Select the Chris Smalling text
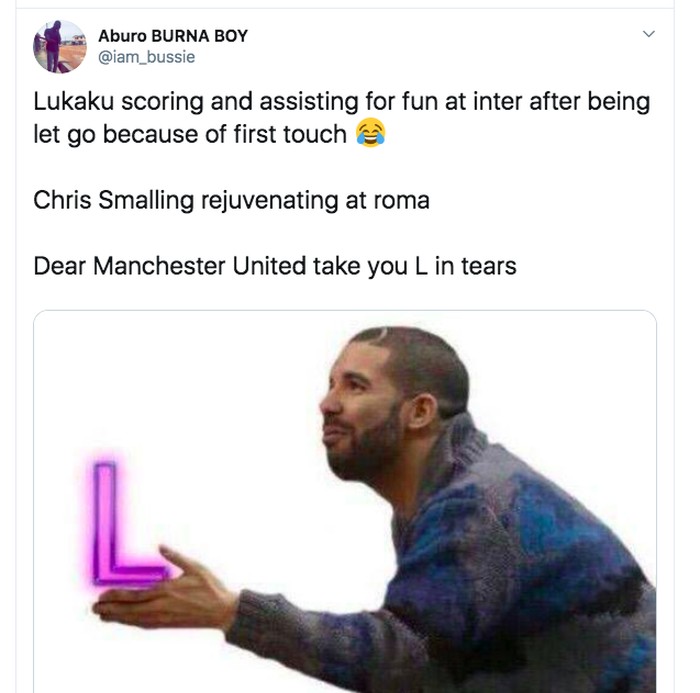Screen dimensions: 700x693 113,200
